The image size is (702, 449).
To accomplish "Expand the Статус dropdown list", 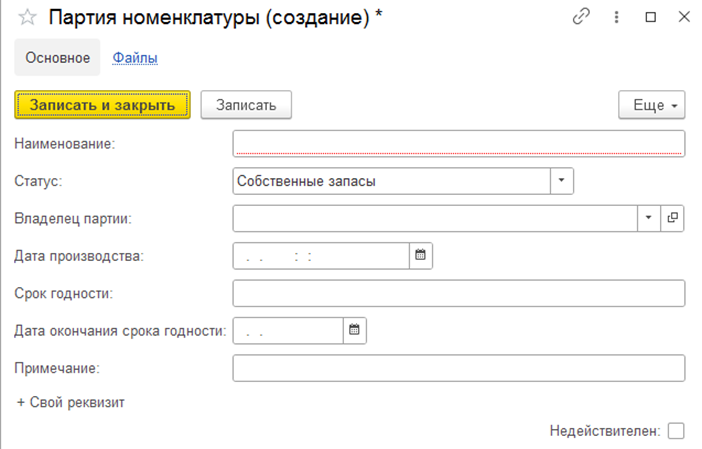I will (x=561, y=181).
